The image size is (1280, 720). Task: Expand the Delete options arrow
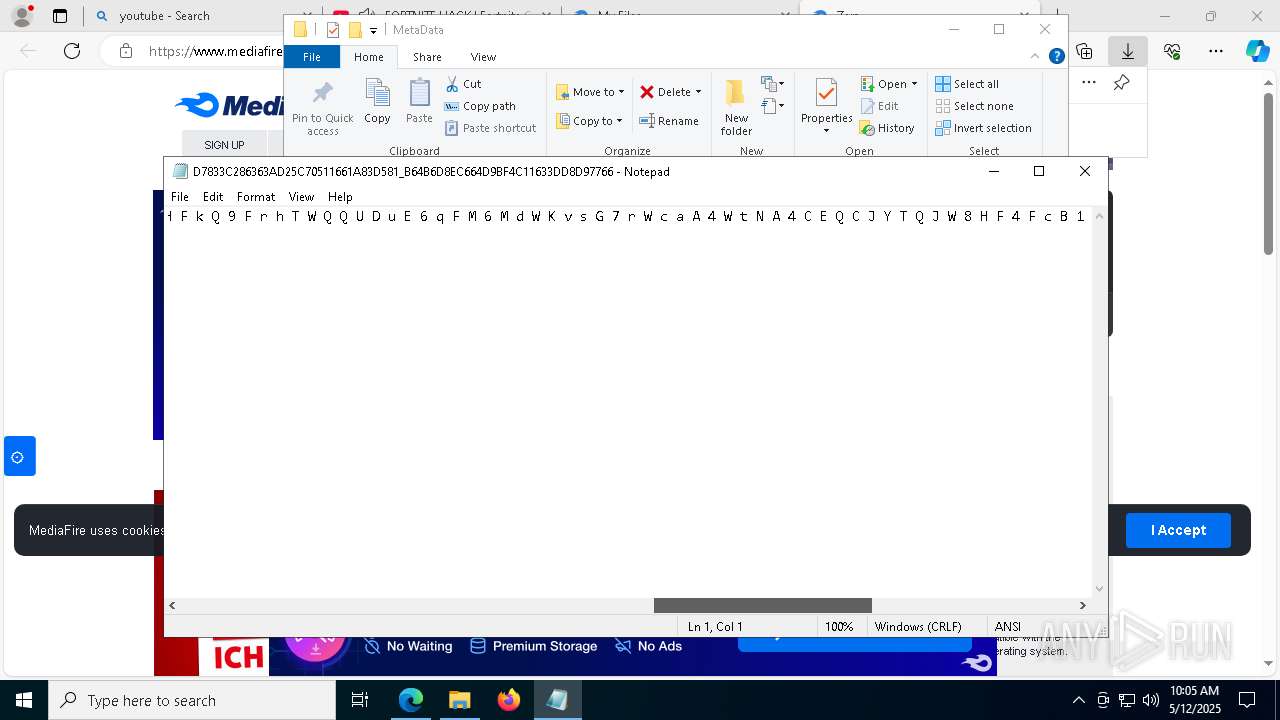pos(698,92)
